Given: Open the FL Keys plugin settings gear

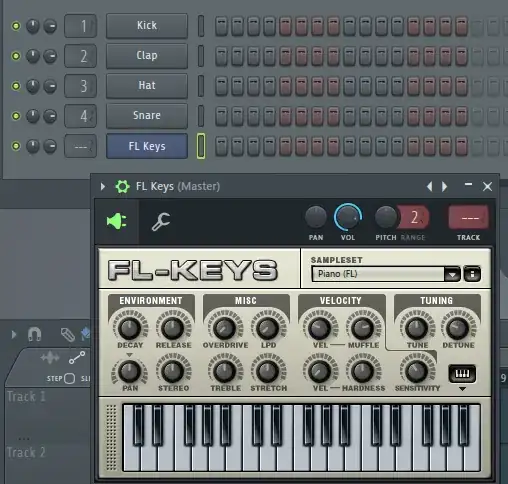Looking at the screenshot, I should (122, 186).
